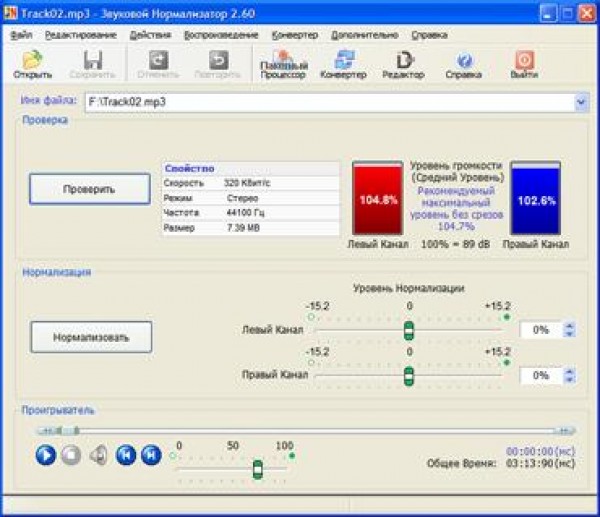Open the Файл menu
Image resolution: width=600 pixels, height=517 pixels.
click(21, 34)
